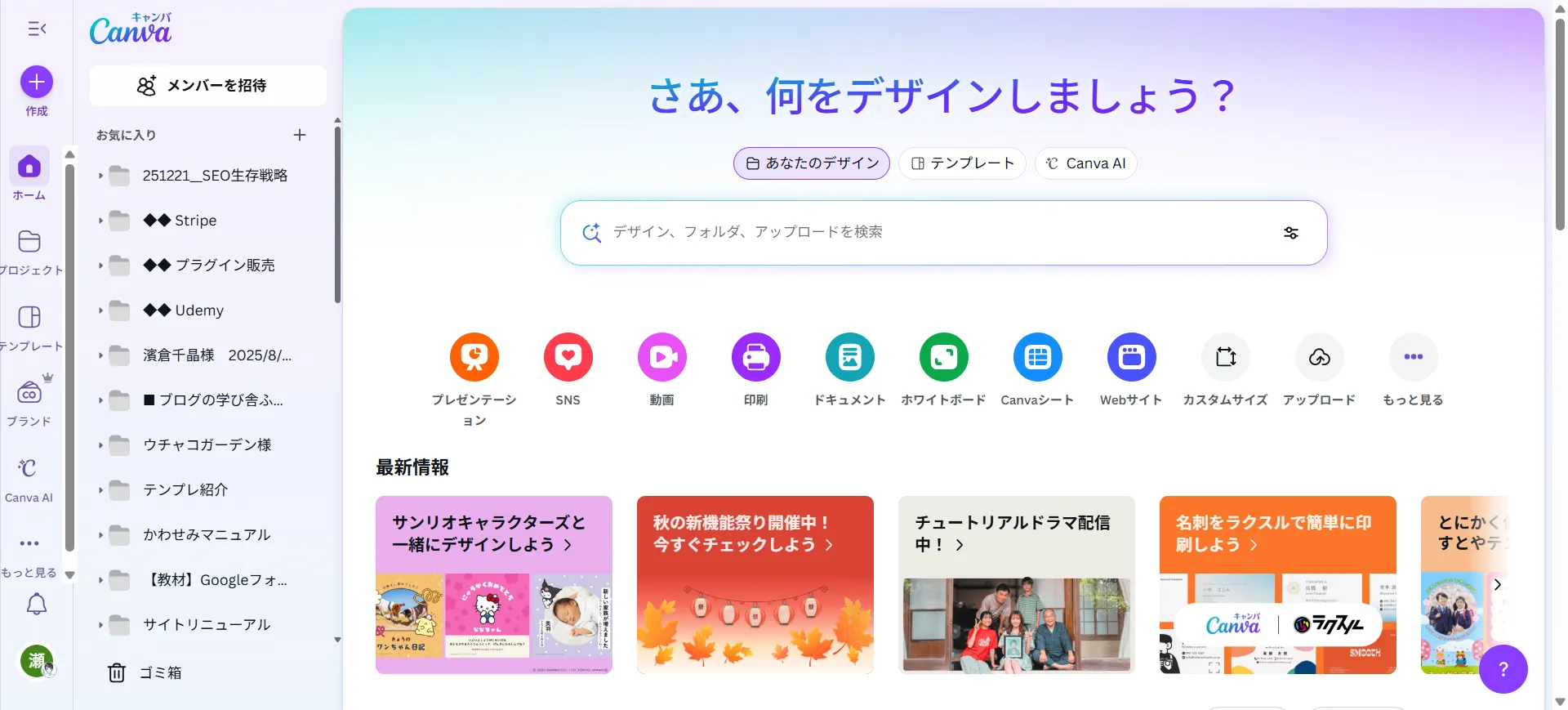This screenshot has height=710, width=1568.
Task: Click the メンバーを招待 button
Action: click(x=208, y=86)
